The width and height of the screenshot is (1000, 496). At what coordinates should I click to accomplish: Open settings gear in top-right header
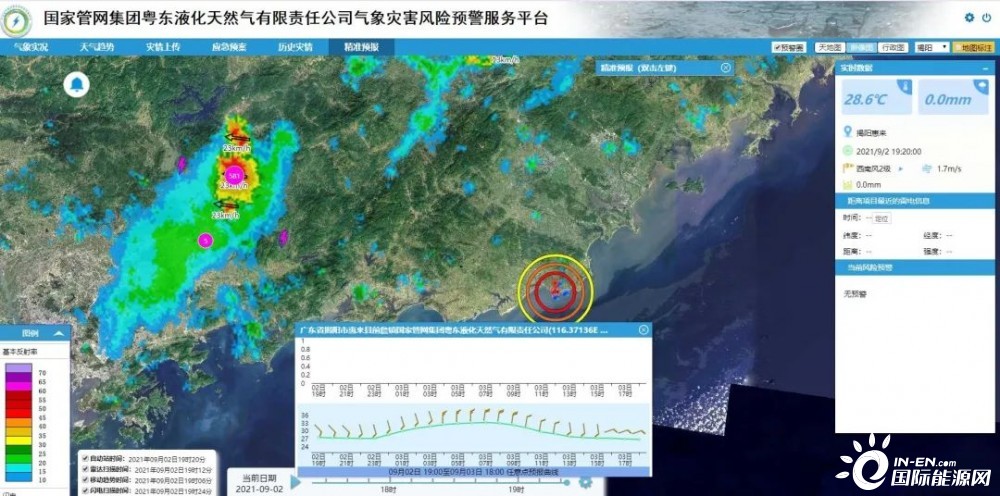[x=969, y=18]
